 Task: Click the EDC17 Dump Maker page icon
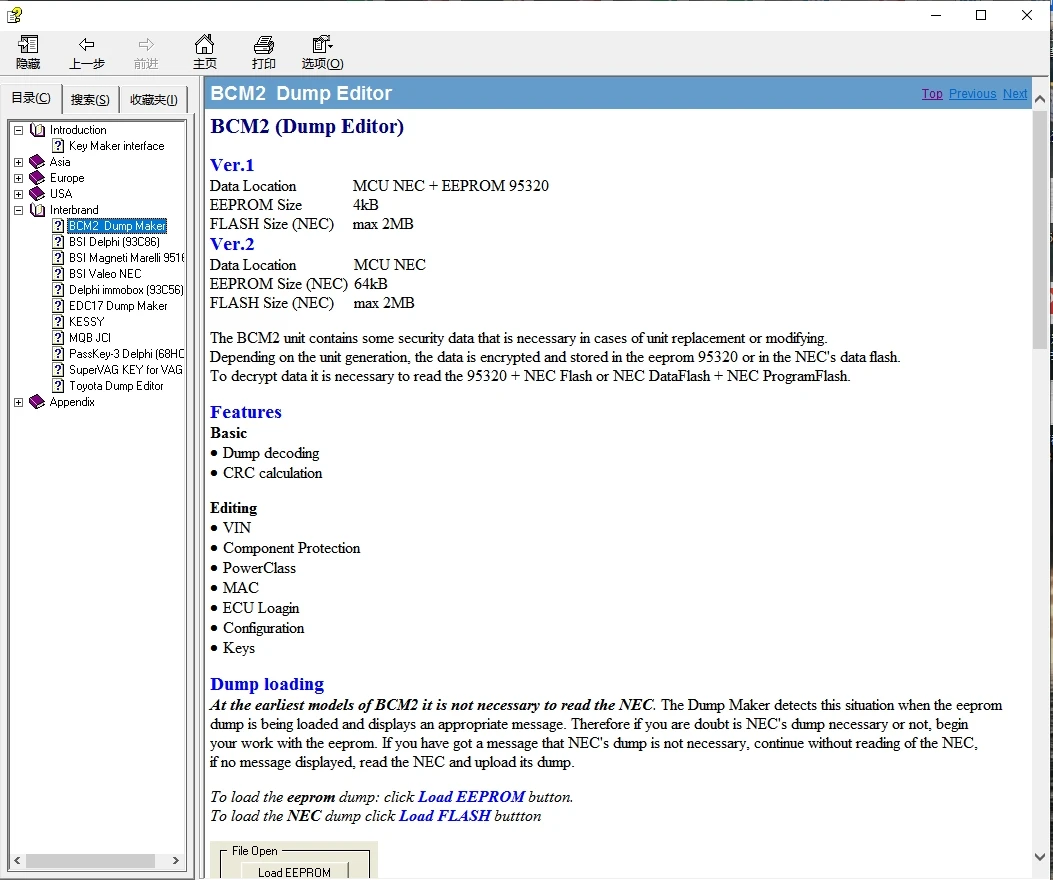coord(58,306)
